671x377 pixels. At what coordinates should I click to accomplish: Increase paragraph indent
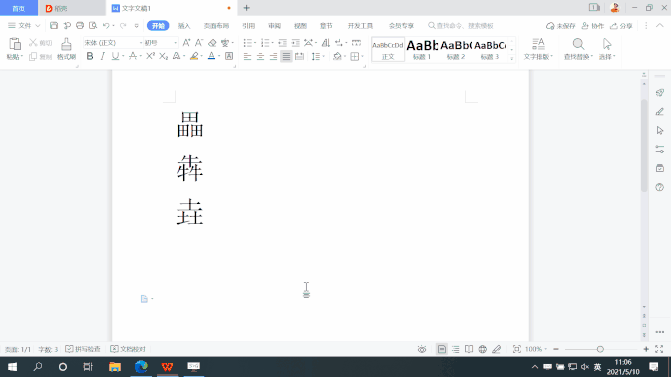(296, 43)
